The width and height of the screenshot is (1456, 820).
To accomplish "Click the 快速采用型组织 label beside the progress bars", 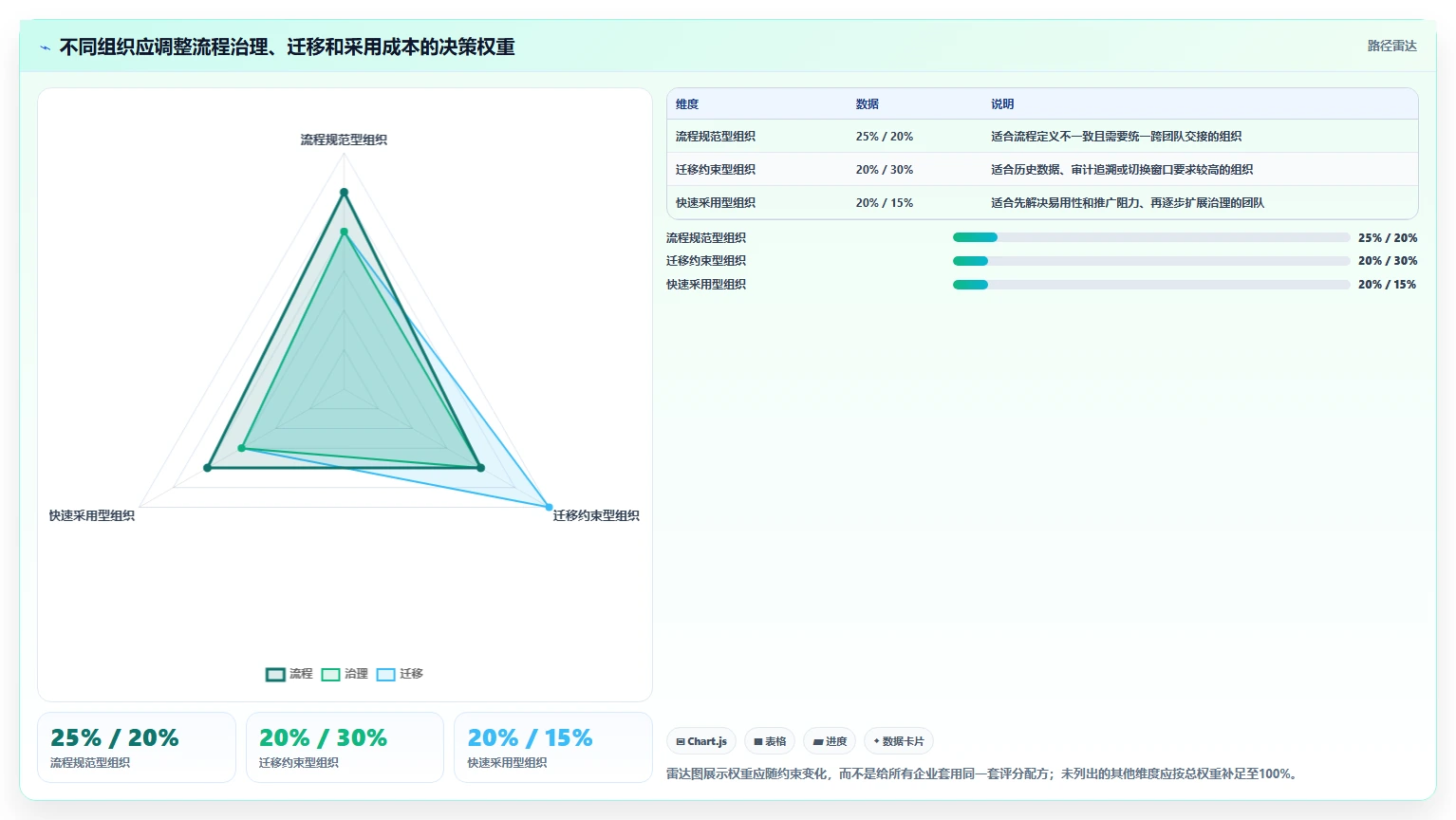I will [x=706, y=285].
